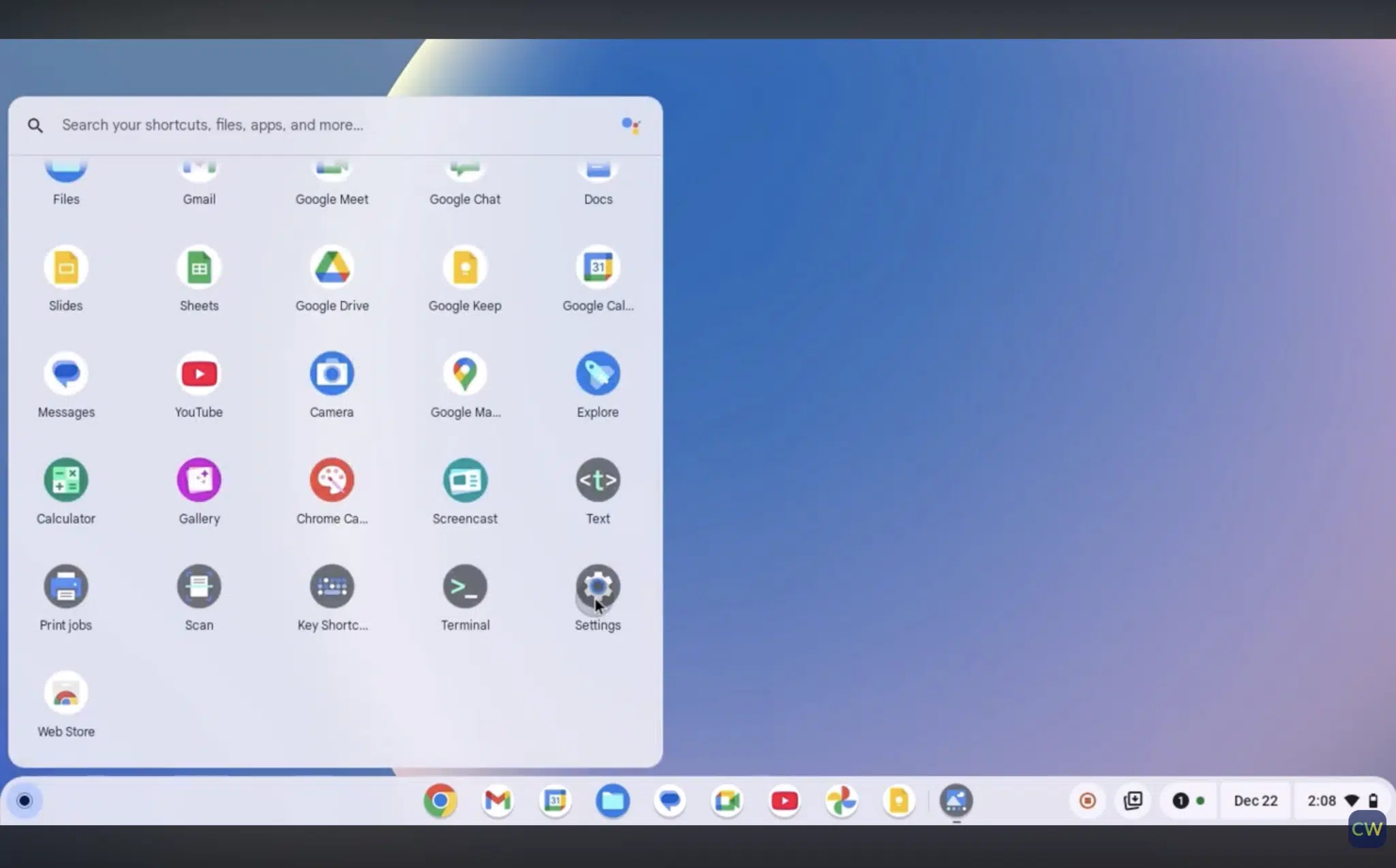Open the Gallery app
Screen dimensions: 1396x868
coord(199,491)
